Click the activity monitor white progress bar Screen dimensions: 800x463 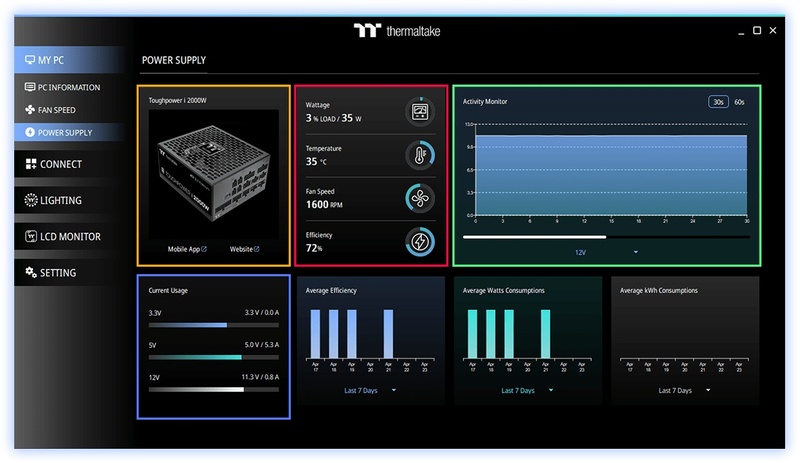click(534, 237)
